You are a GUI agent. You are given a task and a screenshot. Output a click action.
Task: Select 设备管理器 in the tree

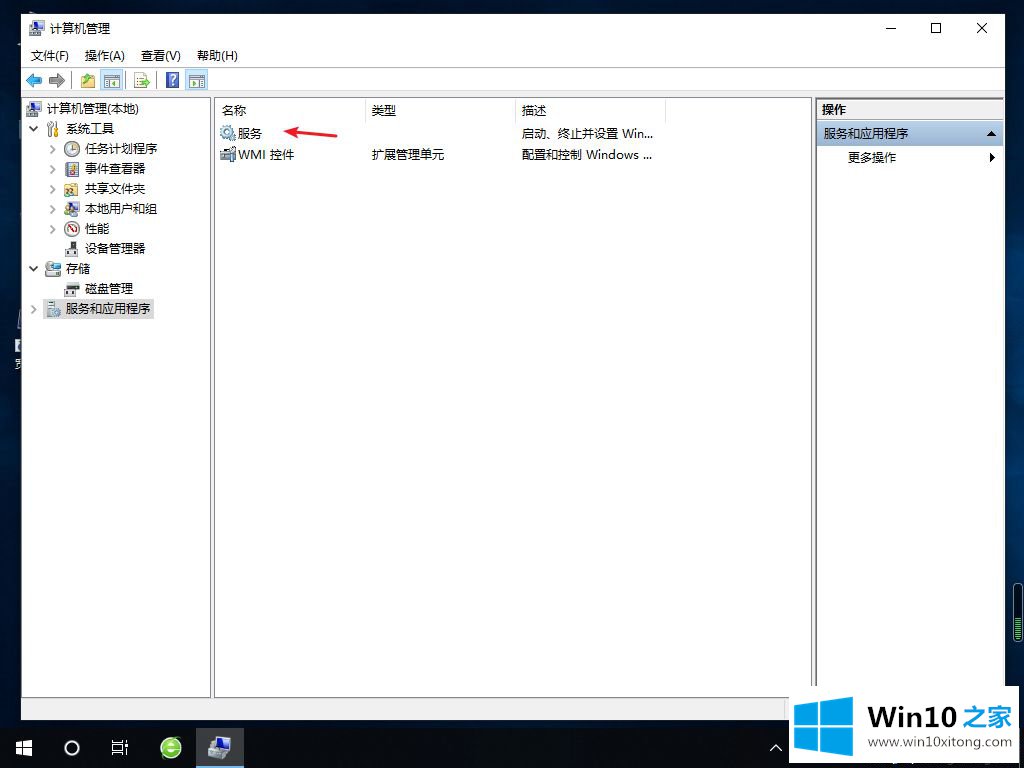point(114,248)
